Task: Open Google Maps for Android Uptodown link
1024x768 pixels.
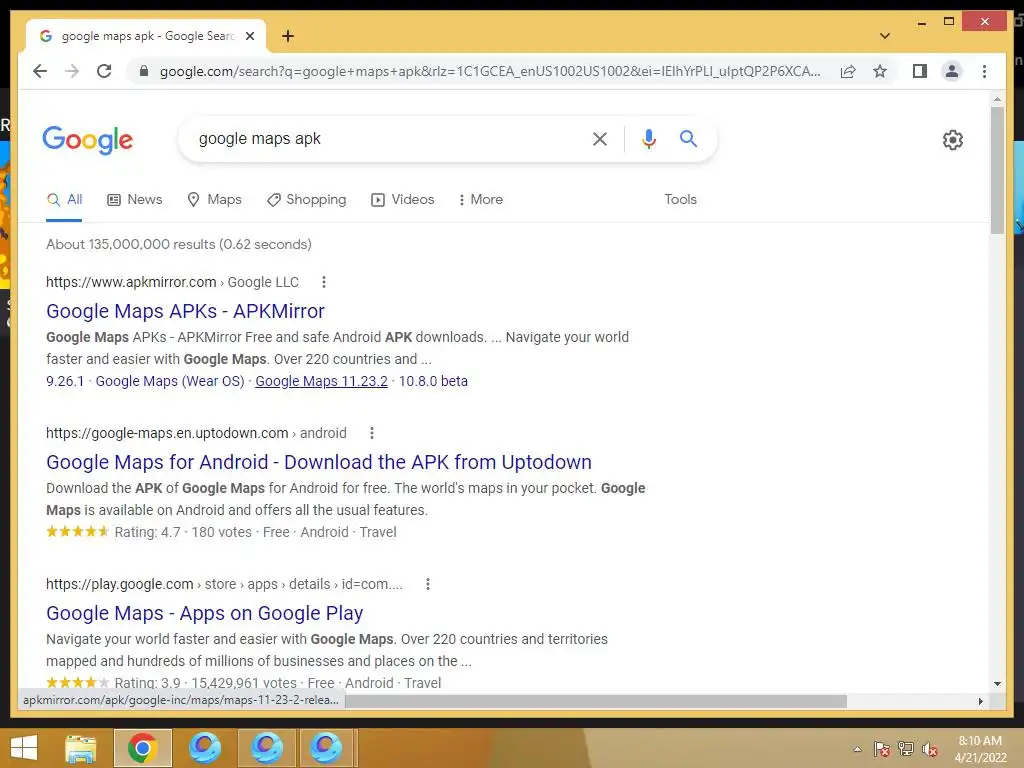Action: 319,462
